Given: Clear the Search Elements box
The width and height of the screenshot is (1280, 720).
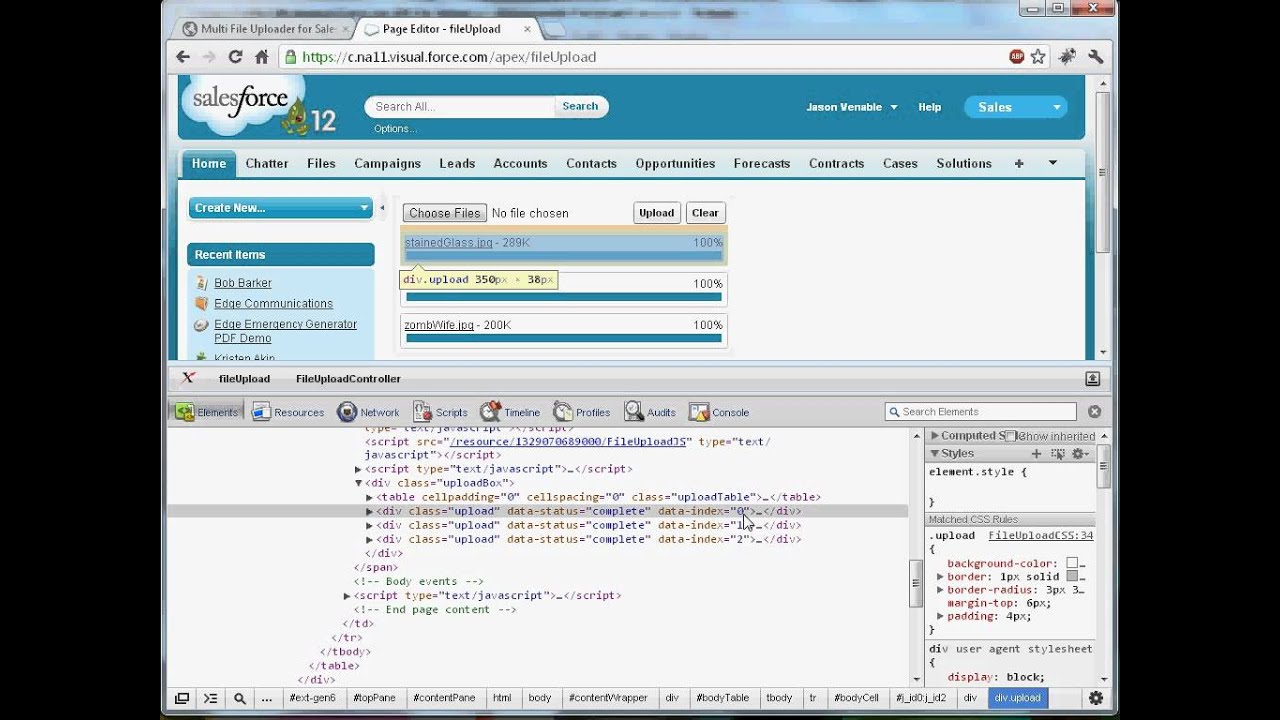Looking at the screenshot, I should point(1094,412).
